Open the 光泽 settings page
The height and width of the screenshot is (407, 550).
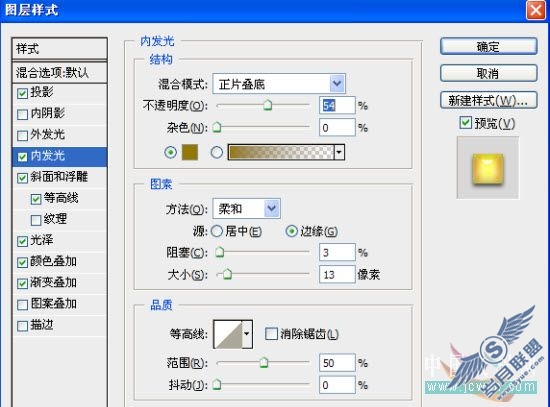tap(42, 240)
